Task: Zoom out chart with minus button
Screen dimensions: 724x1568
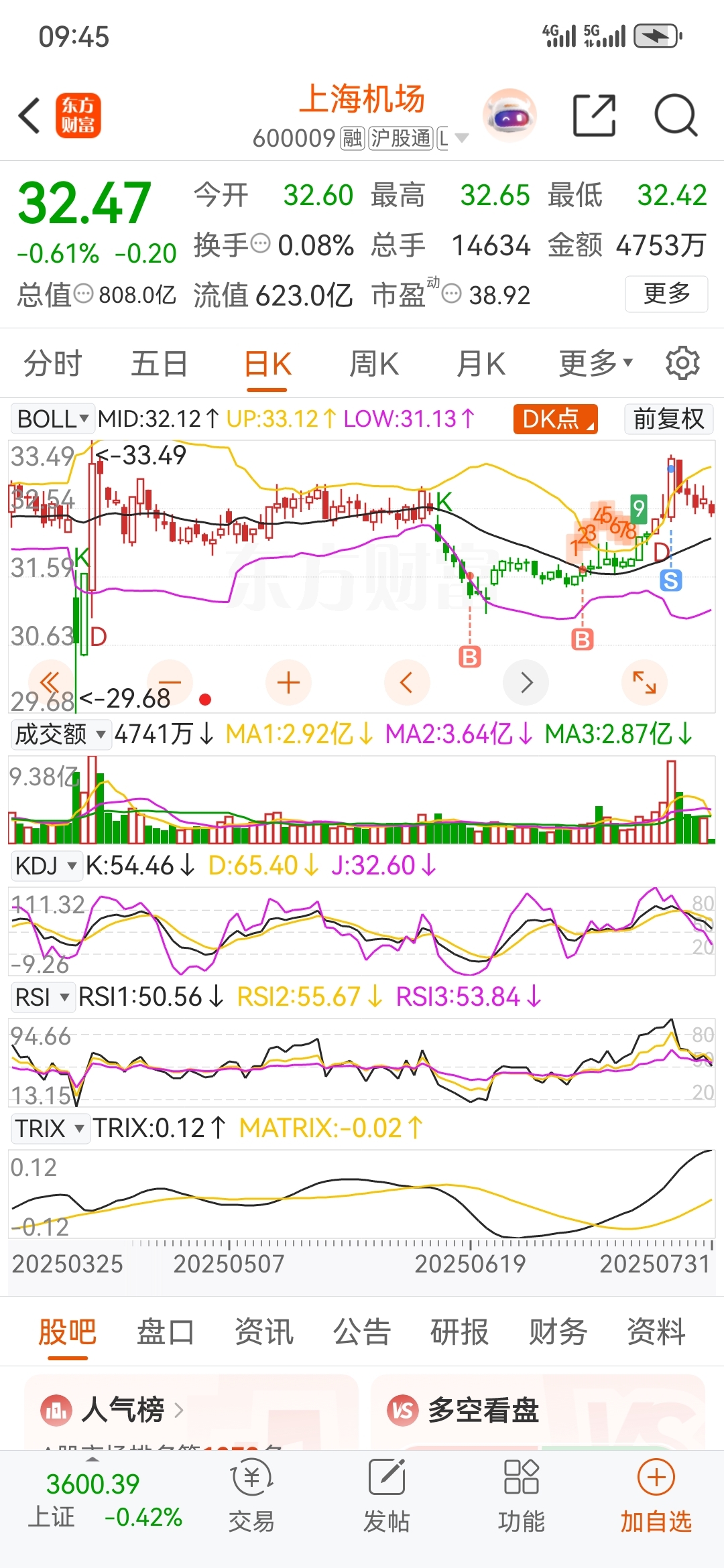Action: 170,683
